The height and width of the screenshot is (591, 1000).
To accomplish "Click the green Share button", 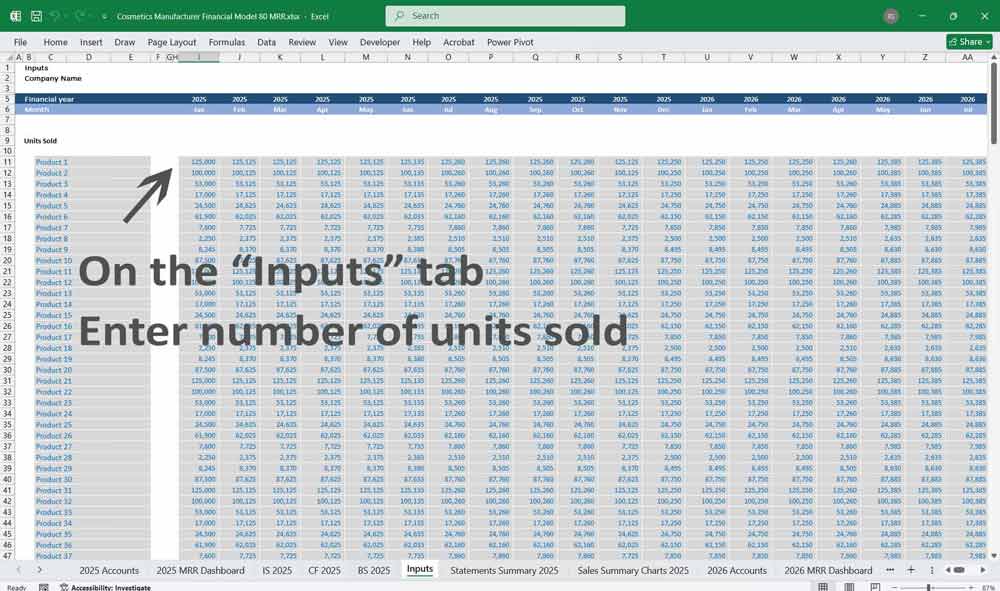I will [x=969, y=41].
